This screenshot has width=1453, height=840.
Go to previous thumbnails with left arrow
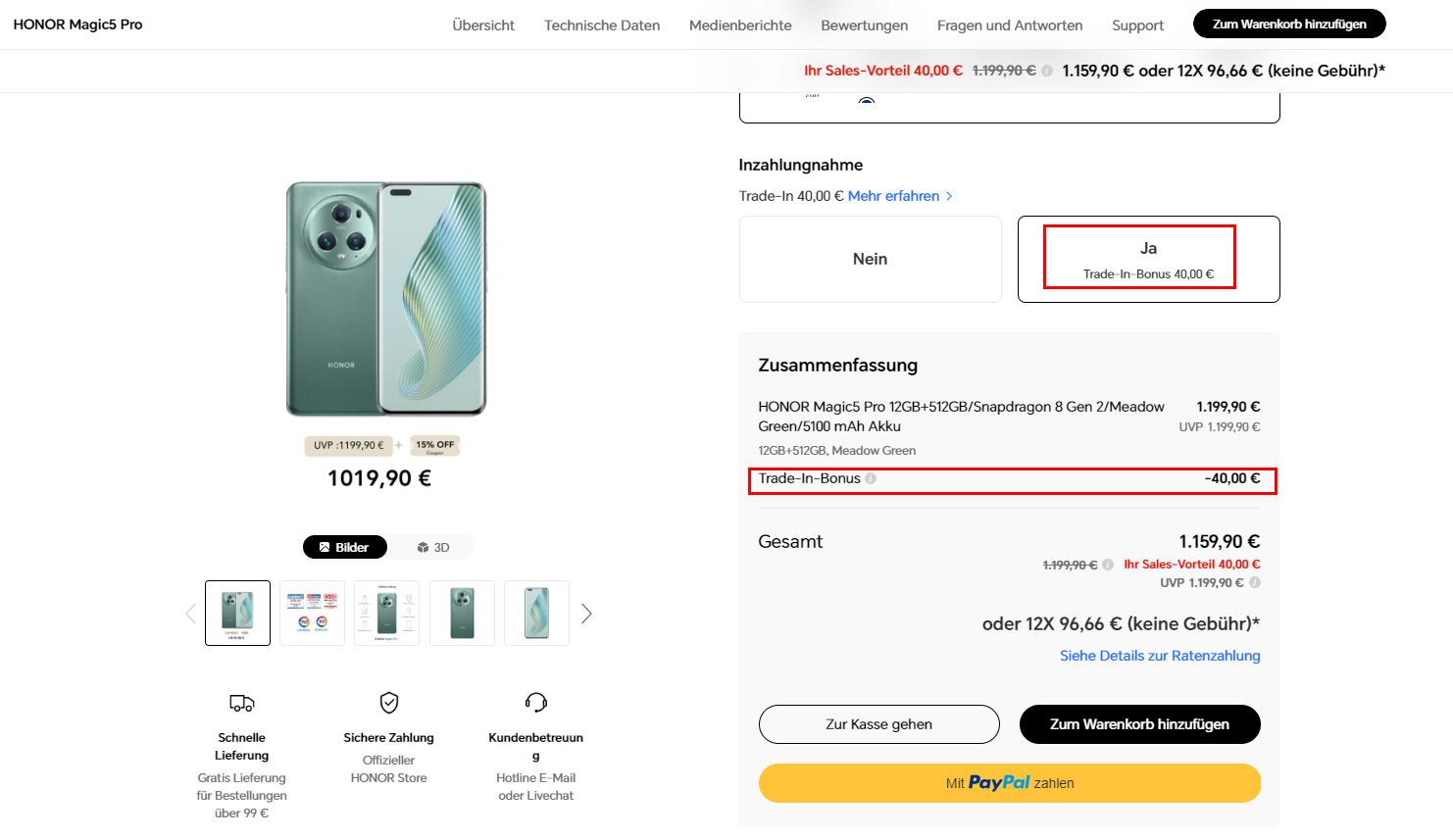point(191,614)
